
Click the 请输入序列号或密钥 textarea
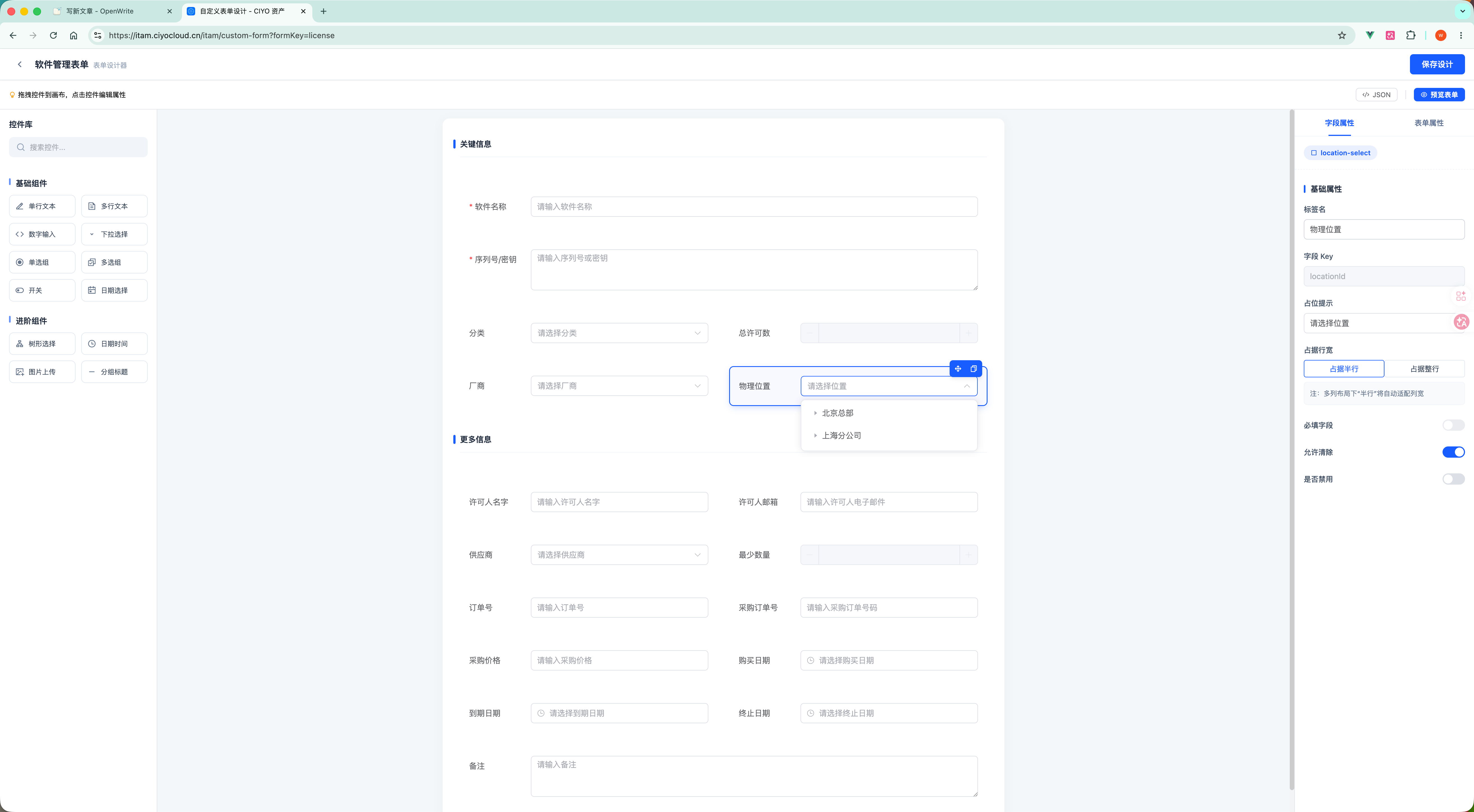(x=754, y=269)
